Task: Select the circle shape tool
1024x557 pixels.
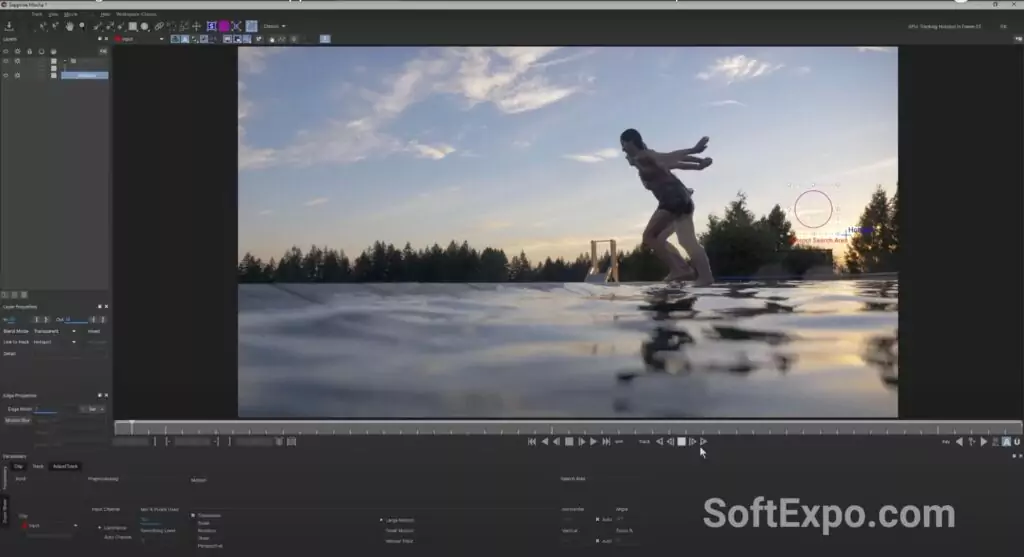Action: [145, 26]
